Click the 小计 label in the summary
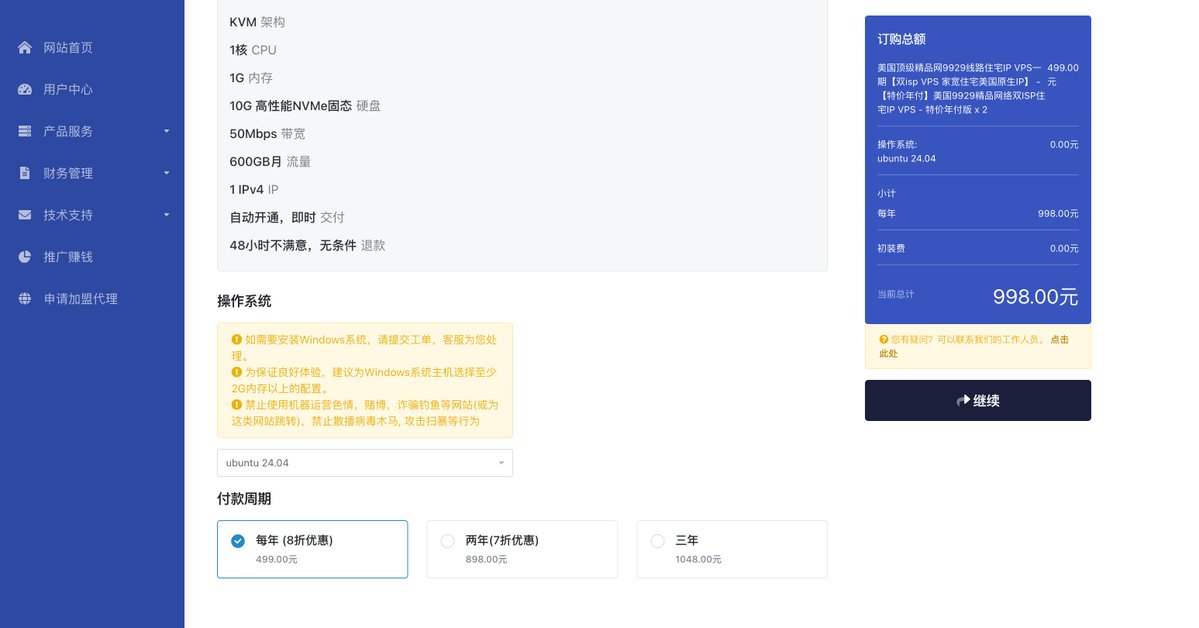This screenshot has width=1199, height=628. click(x=886, y=194)
